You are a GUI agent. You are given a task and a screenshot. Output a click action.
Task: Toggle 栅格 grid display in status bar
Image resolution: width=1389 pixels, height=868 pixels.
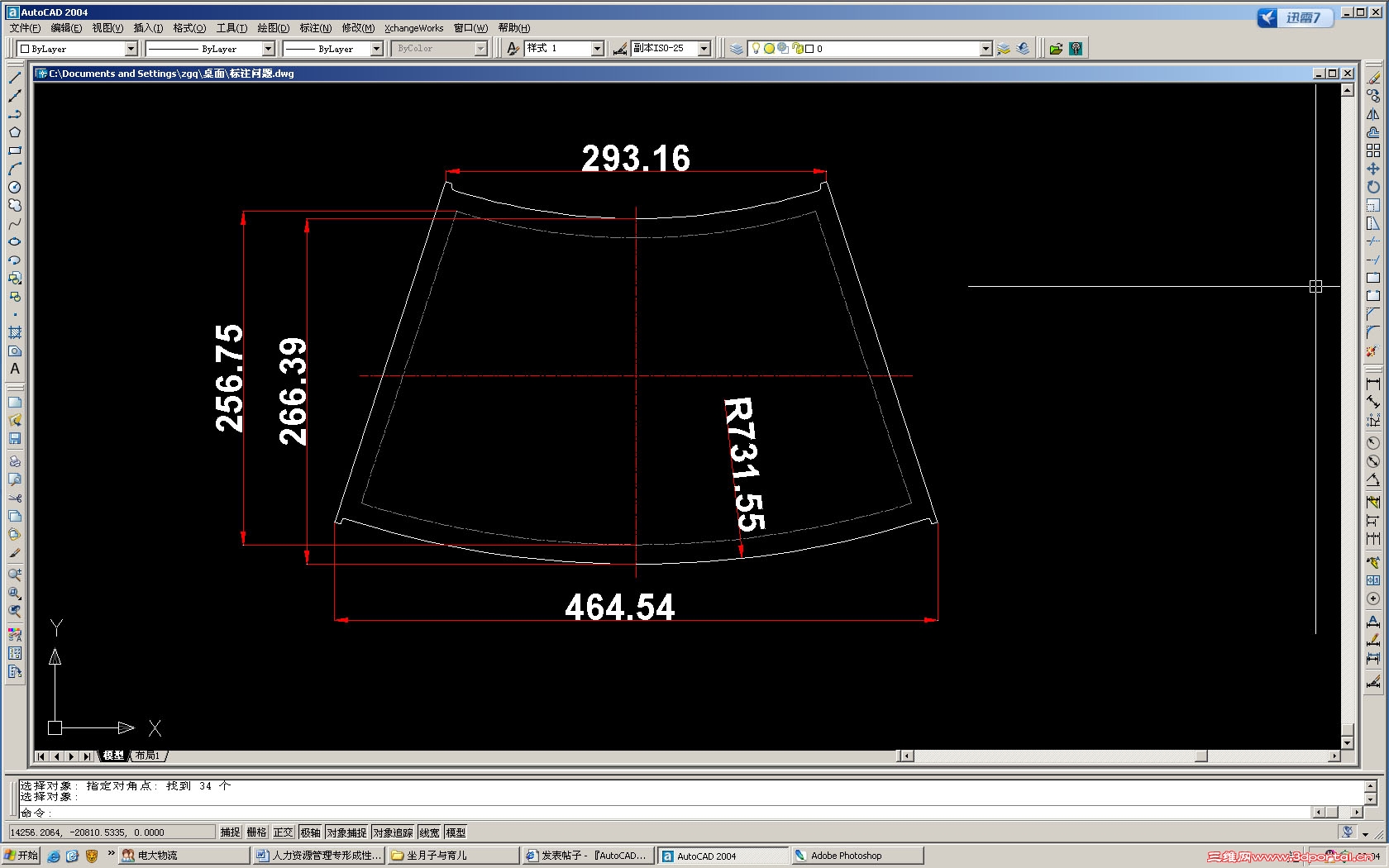[x=257, y=832]
